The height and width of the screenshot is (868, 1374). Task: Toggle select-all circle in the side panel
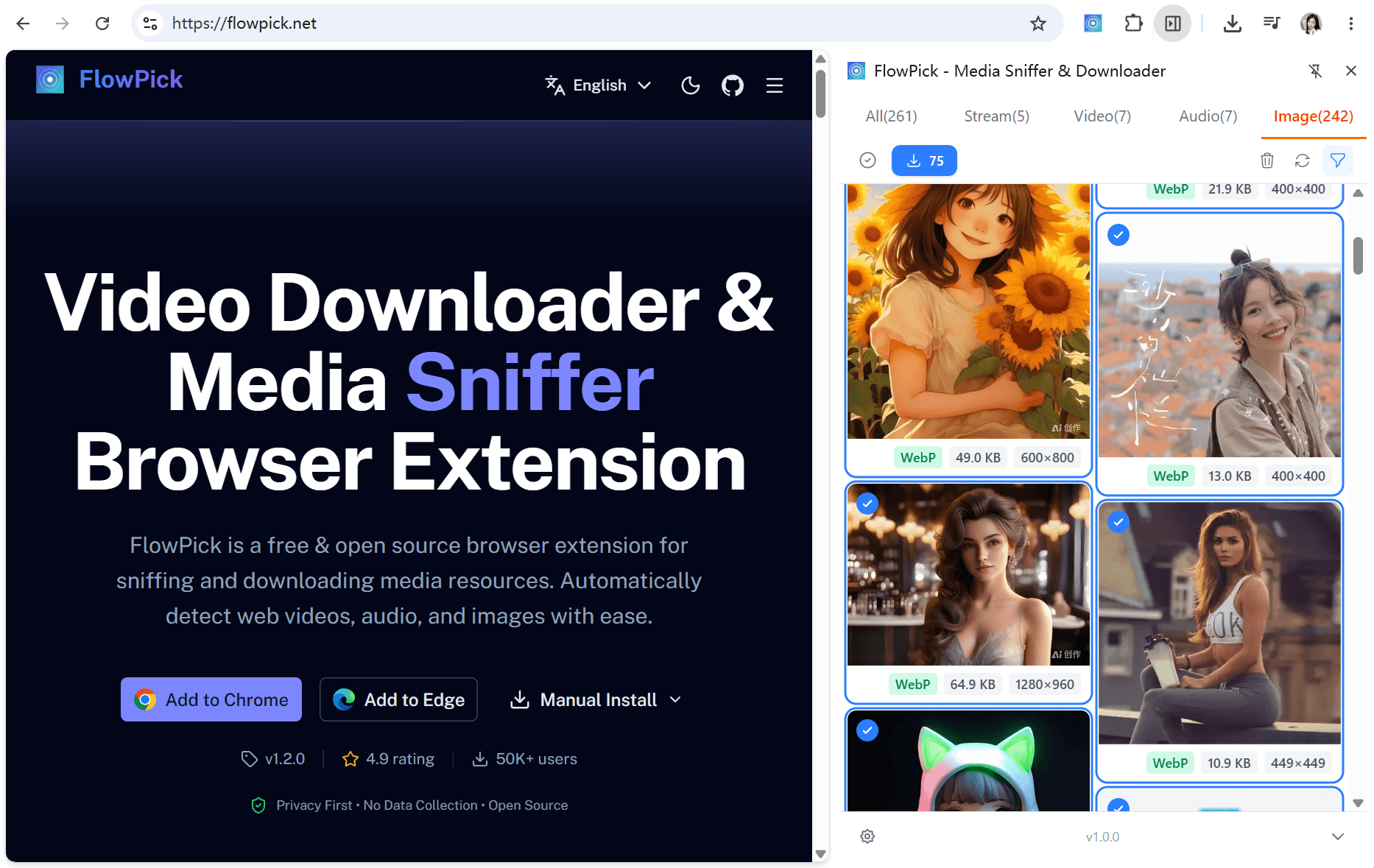(x=868, y=160)
